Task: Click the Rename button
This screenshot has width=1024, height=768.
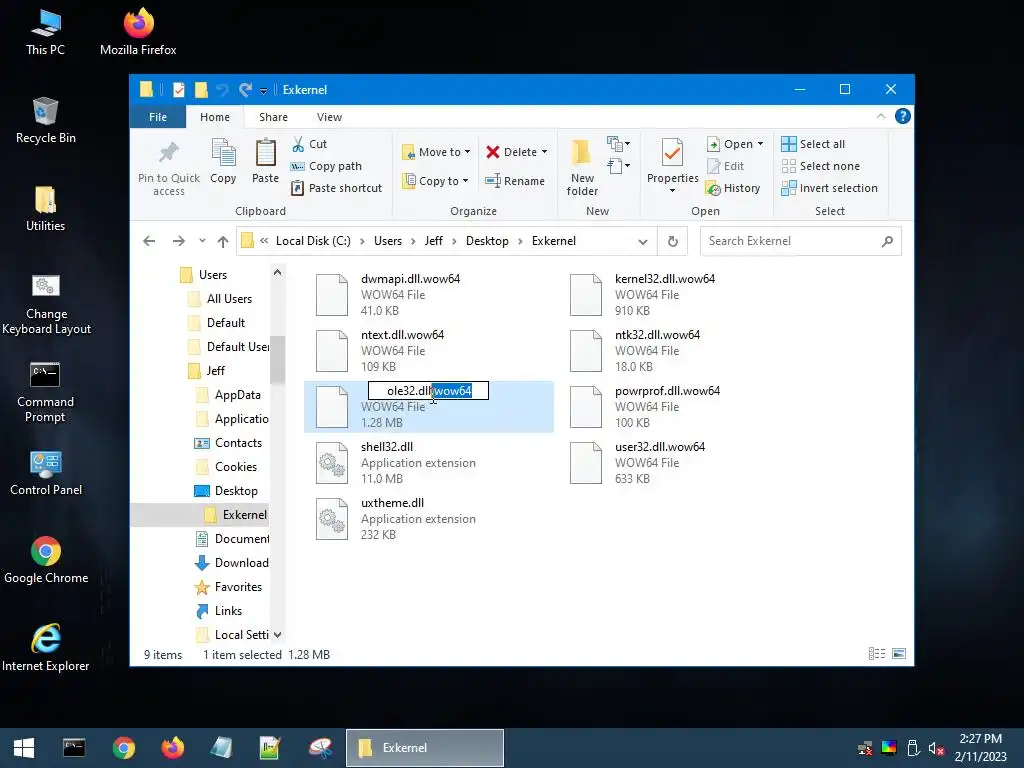Action: 515,181
